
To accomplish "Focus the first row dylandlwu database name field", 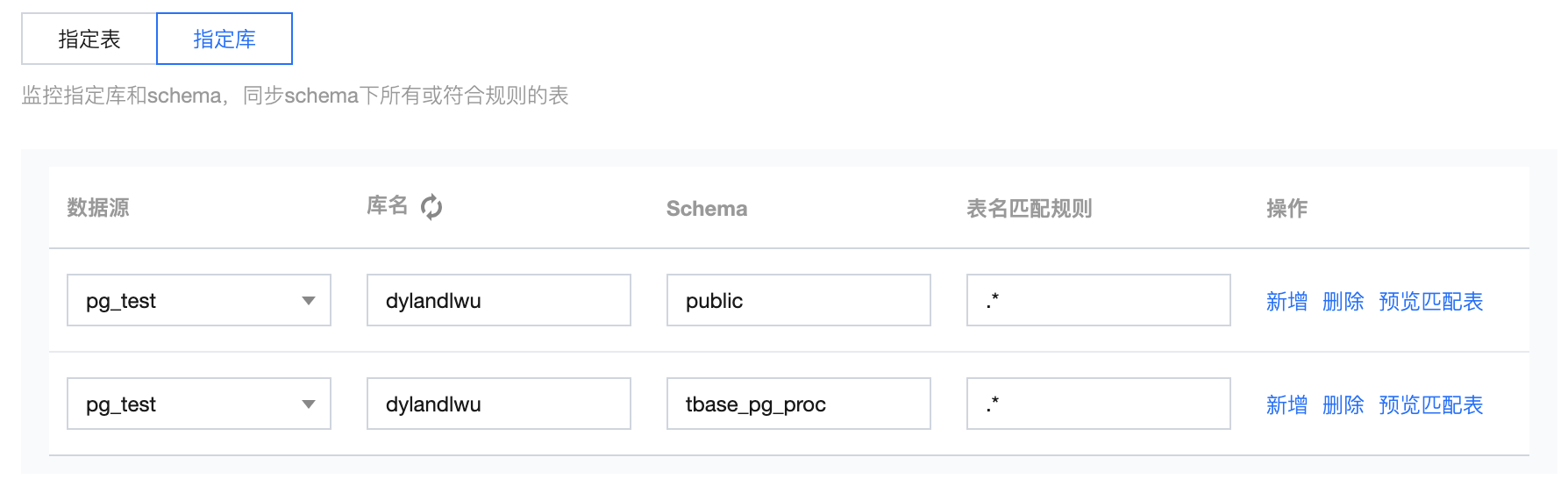I will [498, 301].
